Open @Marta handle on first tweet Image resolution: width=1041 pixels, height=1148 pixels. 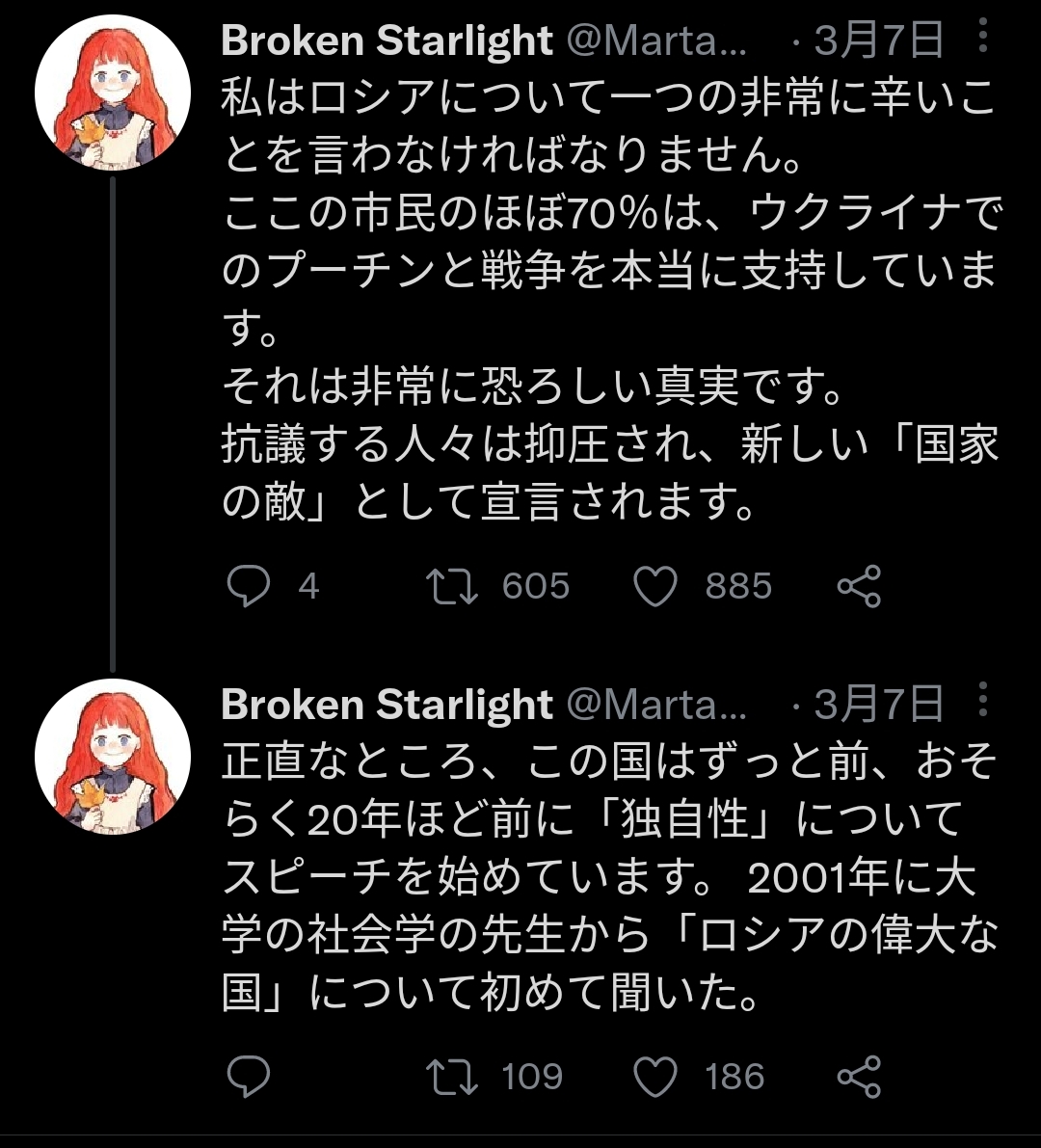coord(656,41)
